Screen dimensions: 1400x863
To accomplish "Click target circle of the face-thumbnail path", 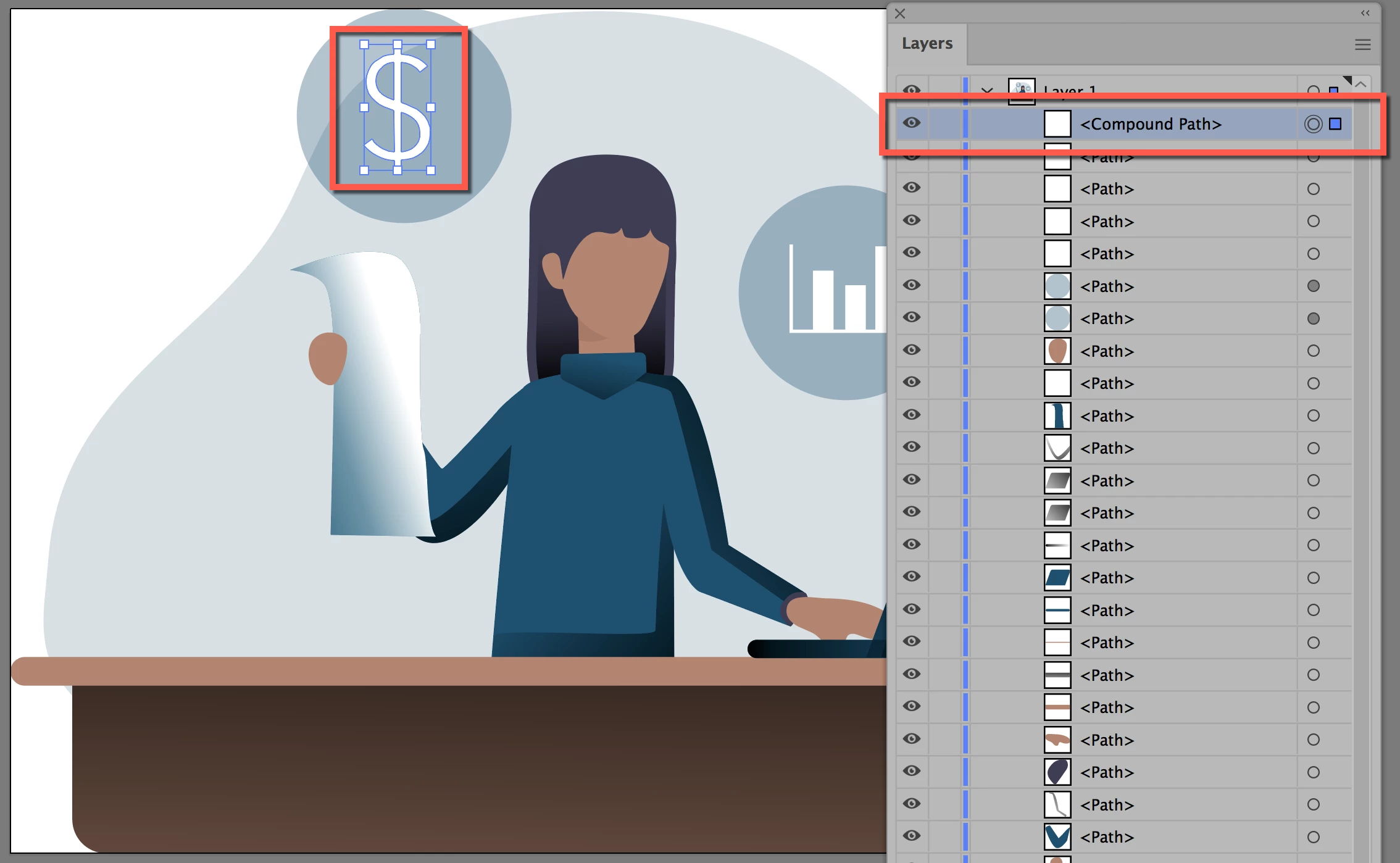I will 1313,351.
